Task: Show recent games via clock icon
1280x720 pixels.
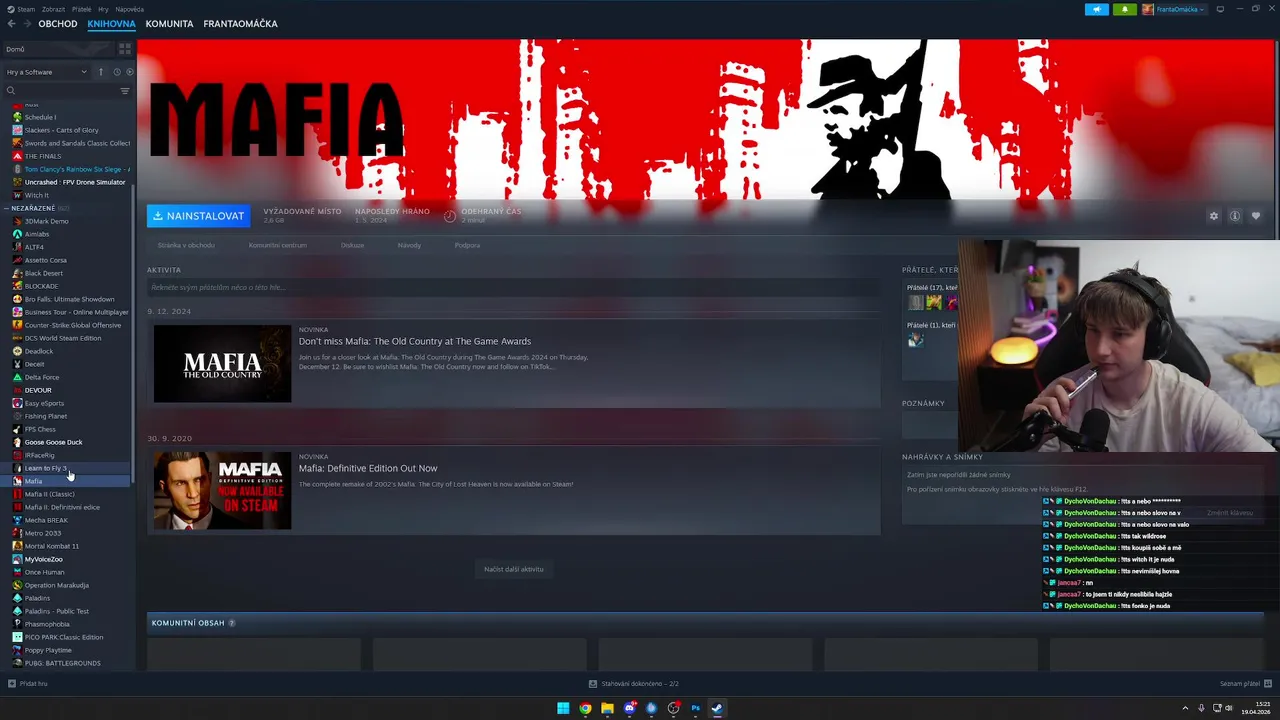Action: [x=116, y=72]
